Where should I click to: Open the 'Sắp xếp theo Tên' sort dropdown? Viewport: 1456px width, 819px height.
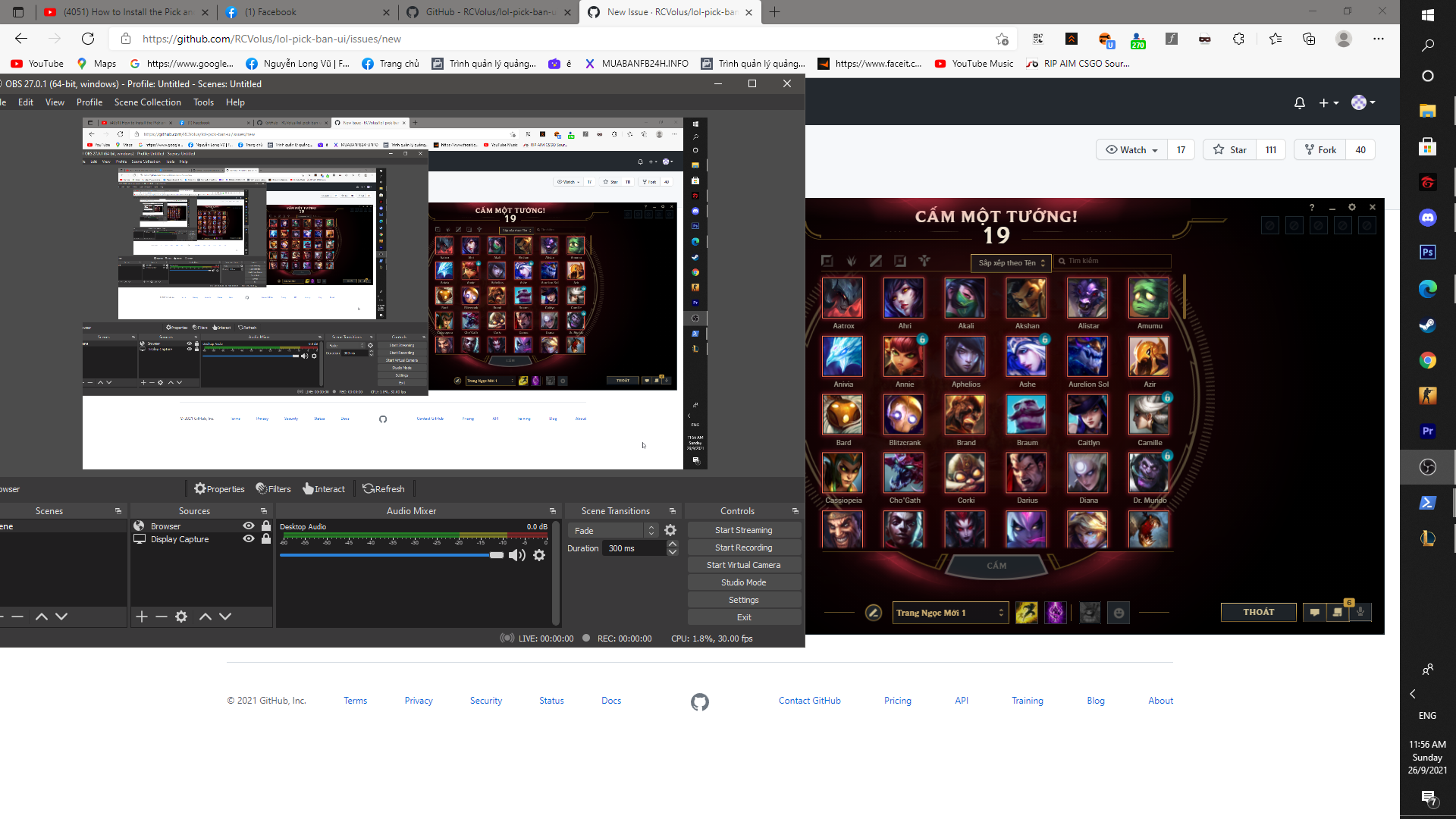(1011, 262)
